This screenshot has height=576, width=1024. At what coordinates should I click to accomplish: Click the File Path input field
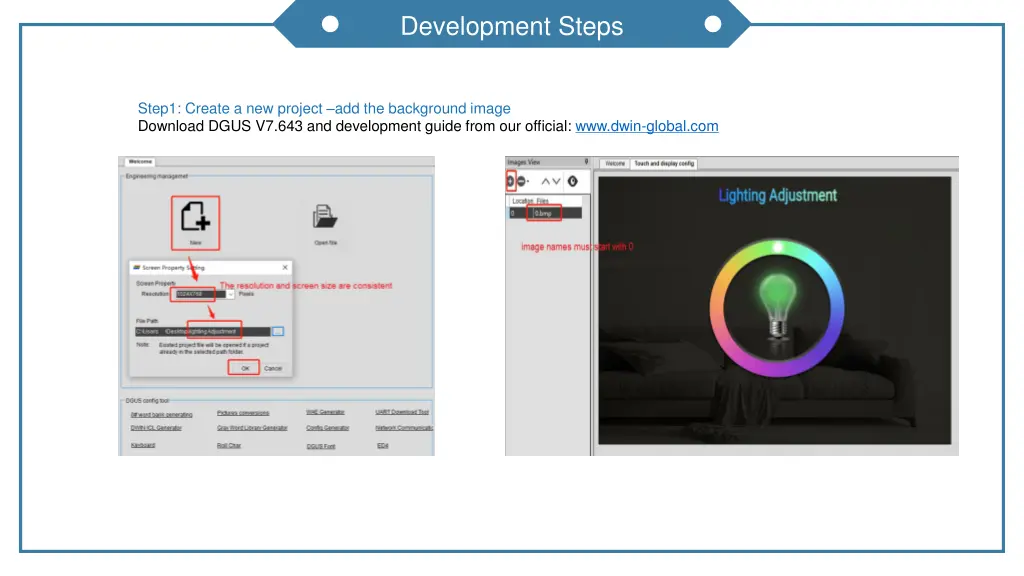click(203, 330)
